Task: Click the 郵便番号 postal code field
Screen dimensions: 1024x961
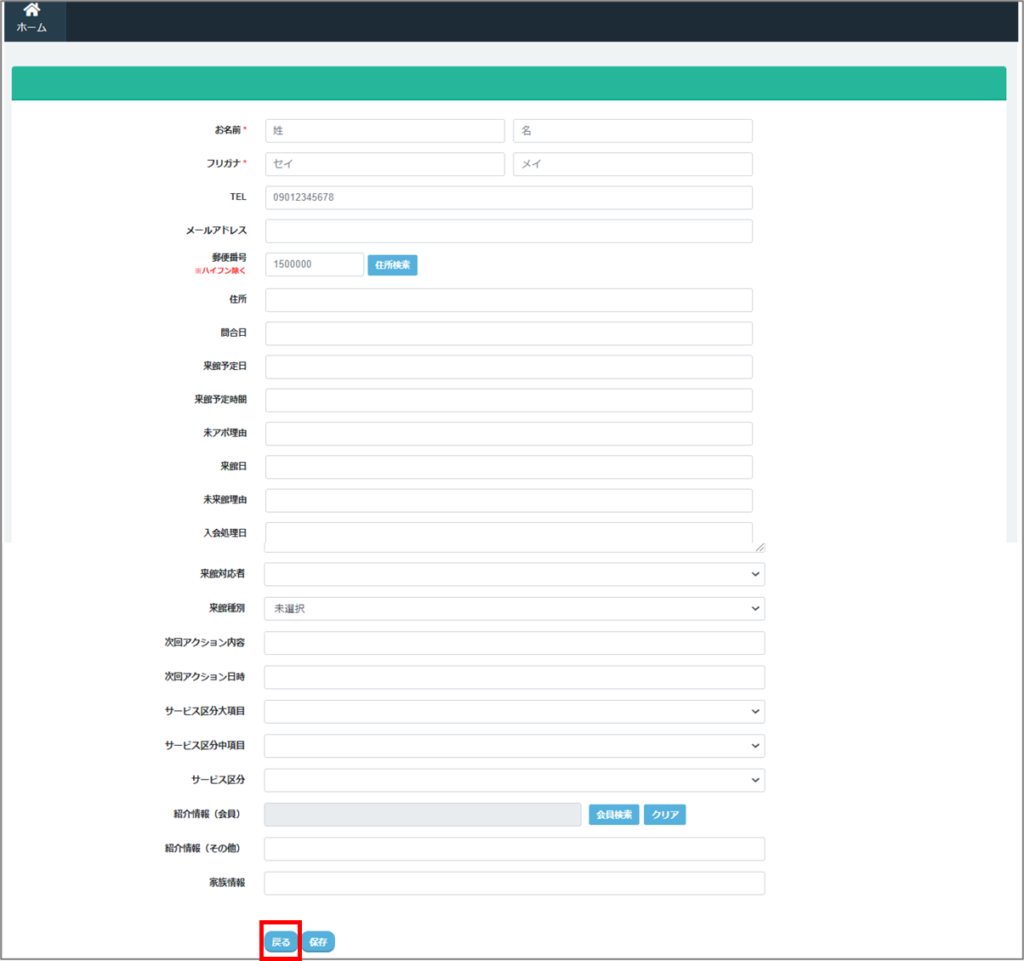Action: 314,264
